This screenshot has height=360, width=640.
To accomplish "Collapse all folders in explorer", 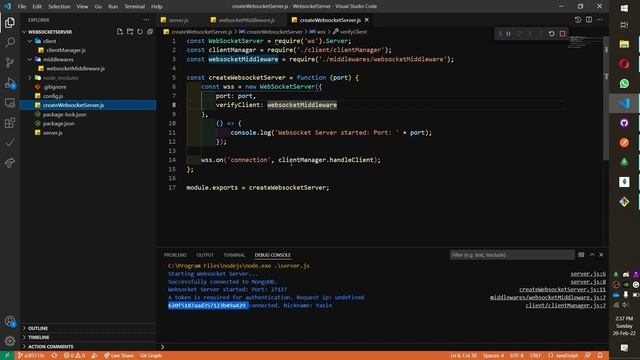I will tap(150, 32).
